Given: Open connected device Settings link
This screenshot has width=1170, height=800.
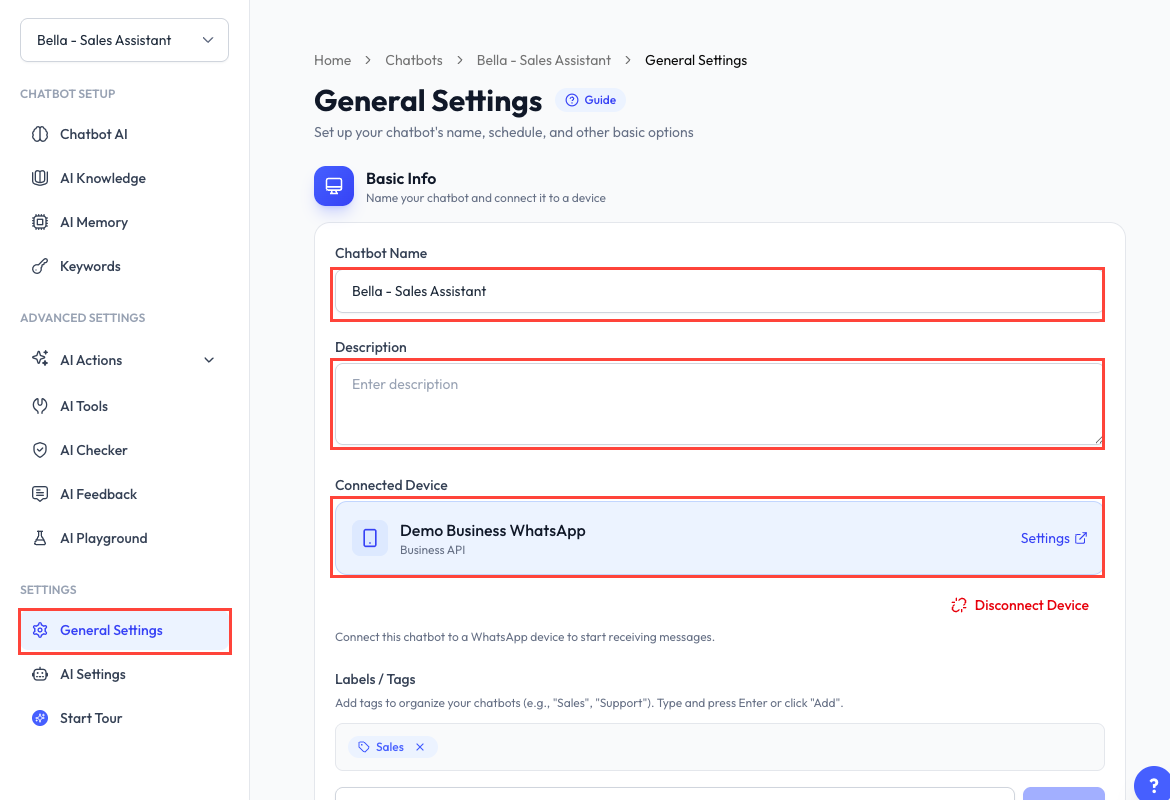Looking at the screenshot, I should coord(1053,538).
